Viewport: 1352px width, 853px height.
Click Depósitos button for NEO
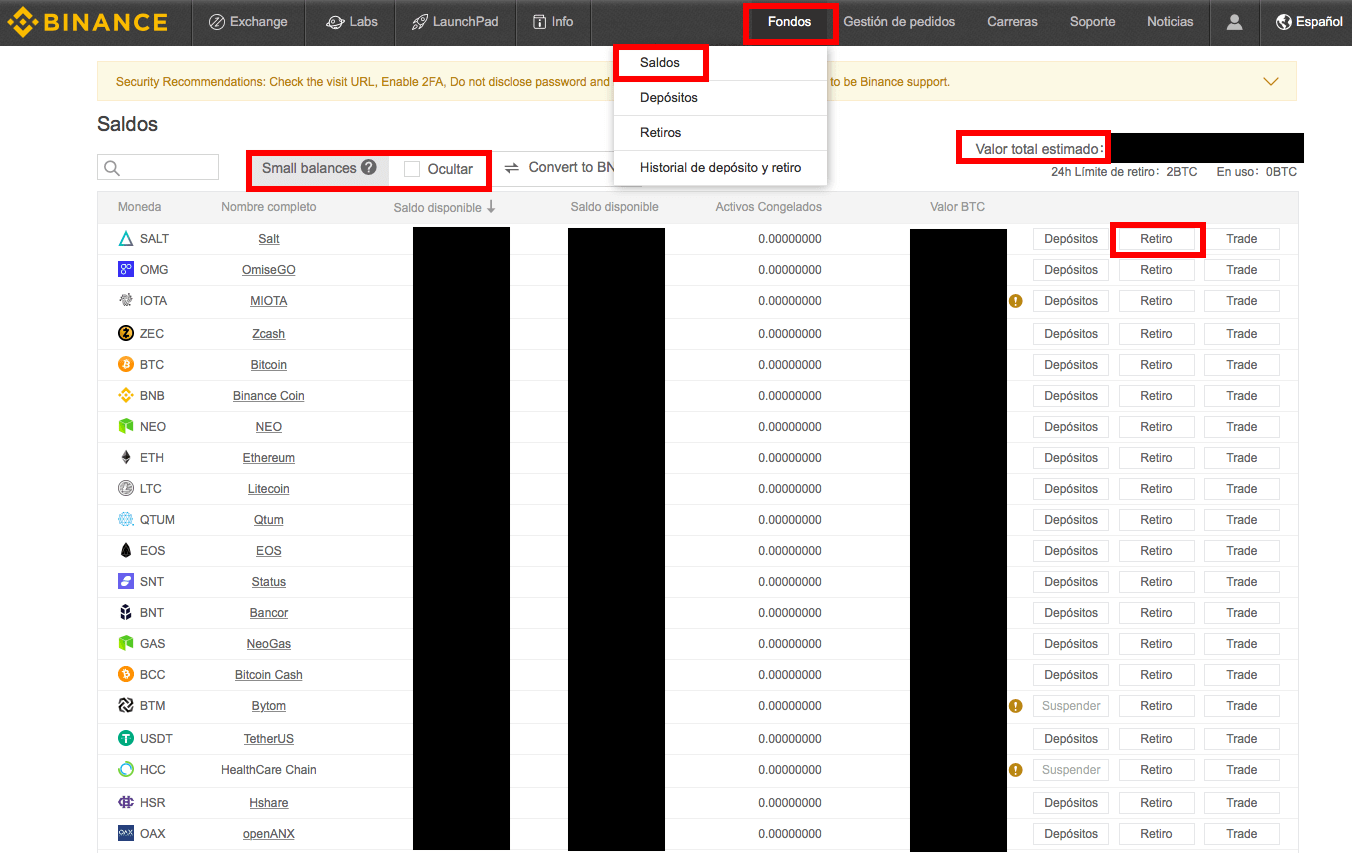[x=1071, y=427]
